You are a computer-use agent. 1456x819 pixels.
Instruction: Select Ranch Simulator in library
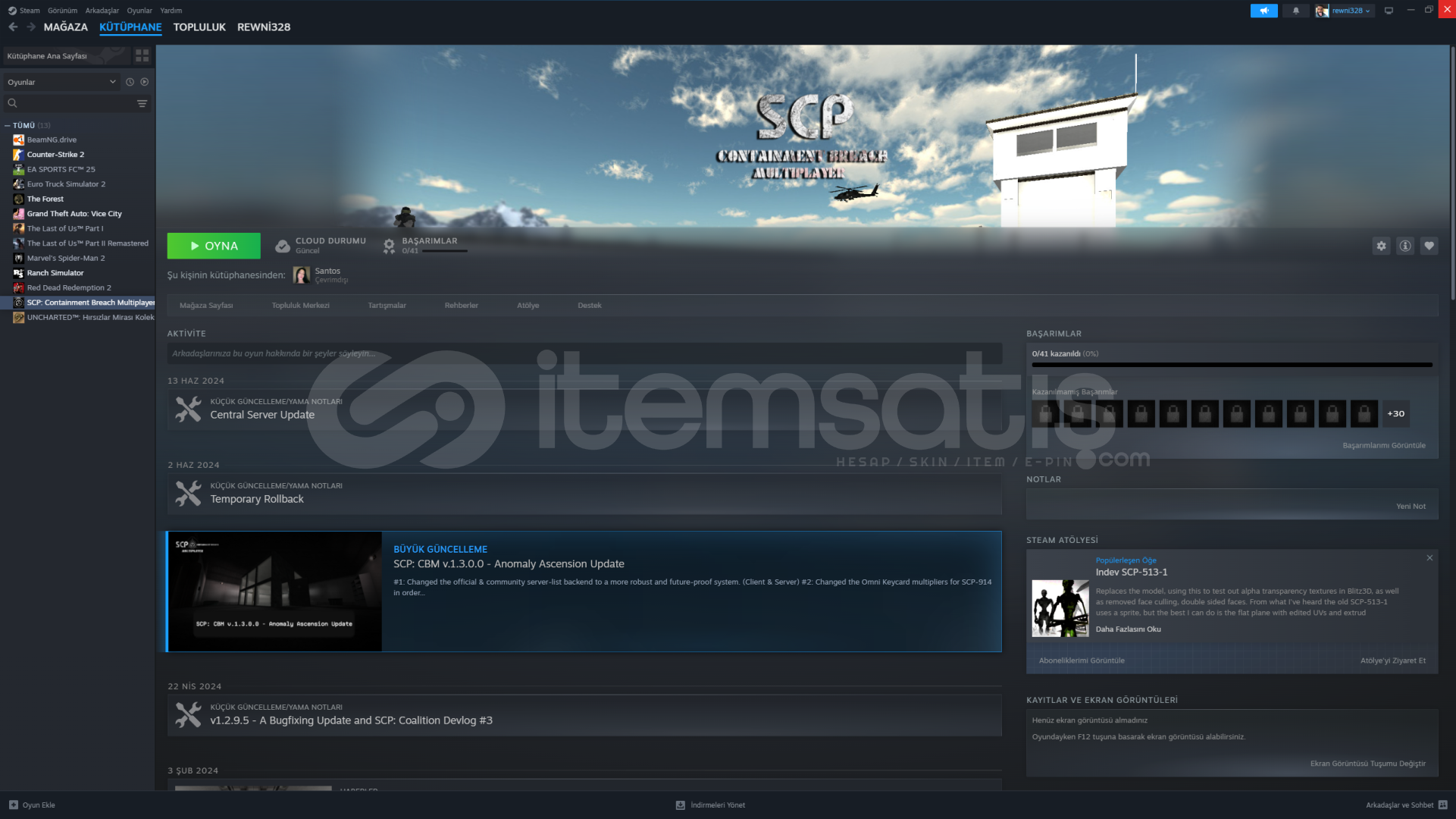55,273
